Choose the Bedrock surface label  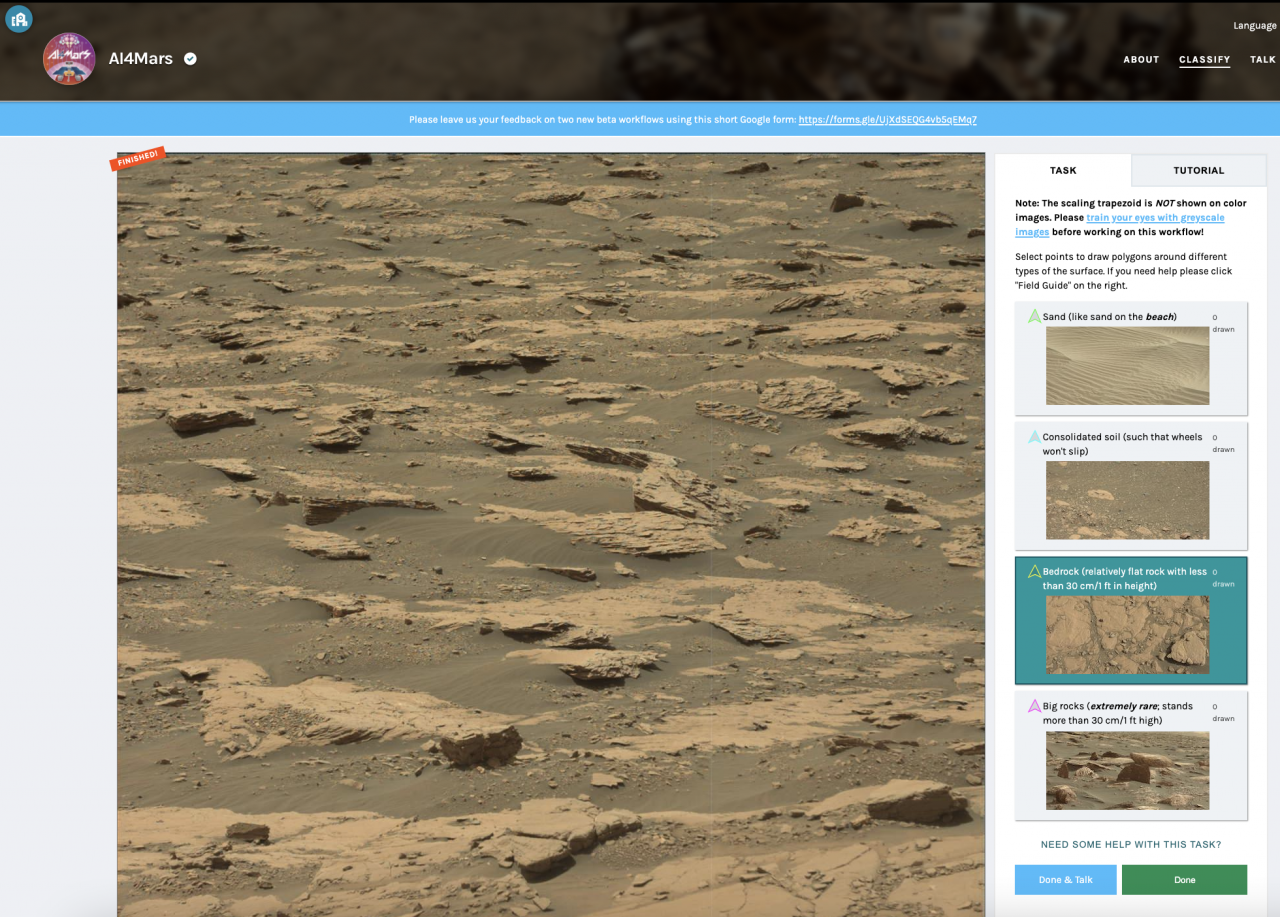pyautogui.click(x=1124, y=579)
